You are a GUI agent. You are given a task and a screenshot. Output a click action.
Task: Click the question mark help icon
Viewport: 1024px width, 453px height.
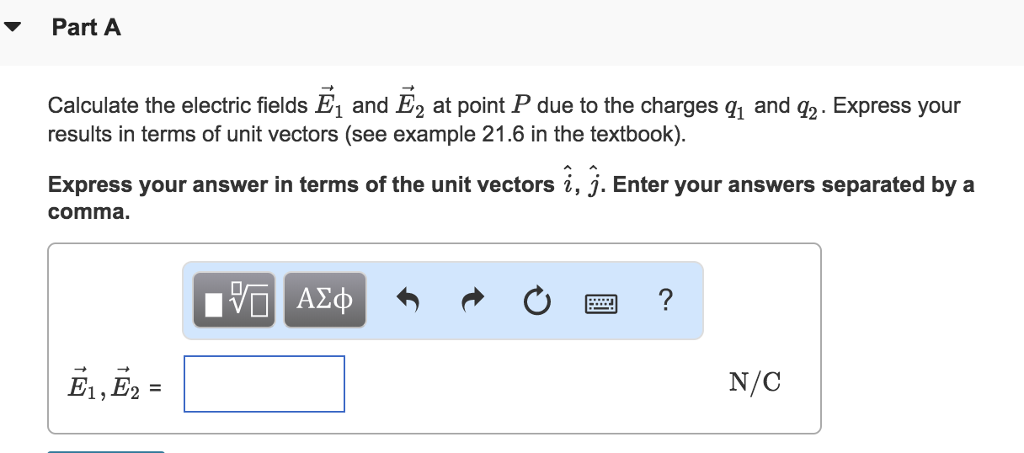pyautogui.click(x=666, y=299)
